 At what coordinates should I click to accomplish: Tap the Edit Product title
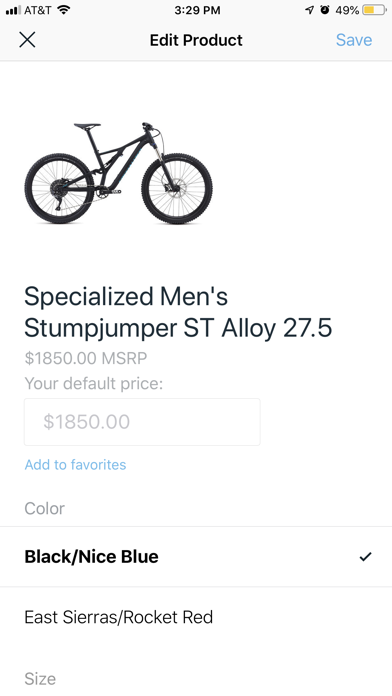pyautogui.click(x=196, y=40)
